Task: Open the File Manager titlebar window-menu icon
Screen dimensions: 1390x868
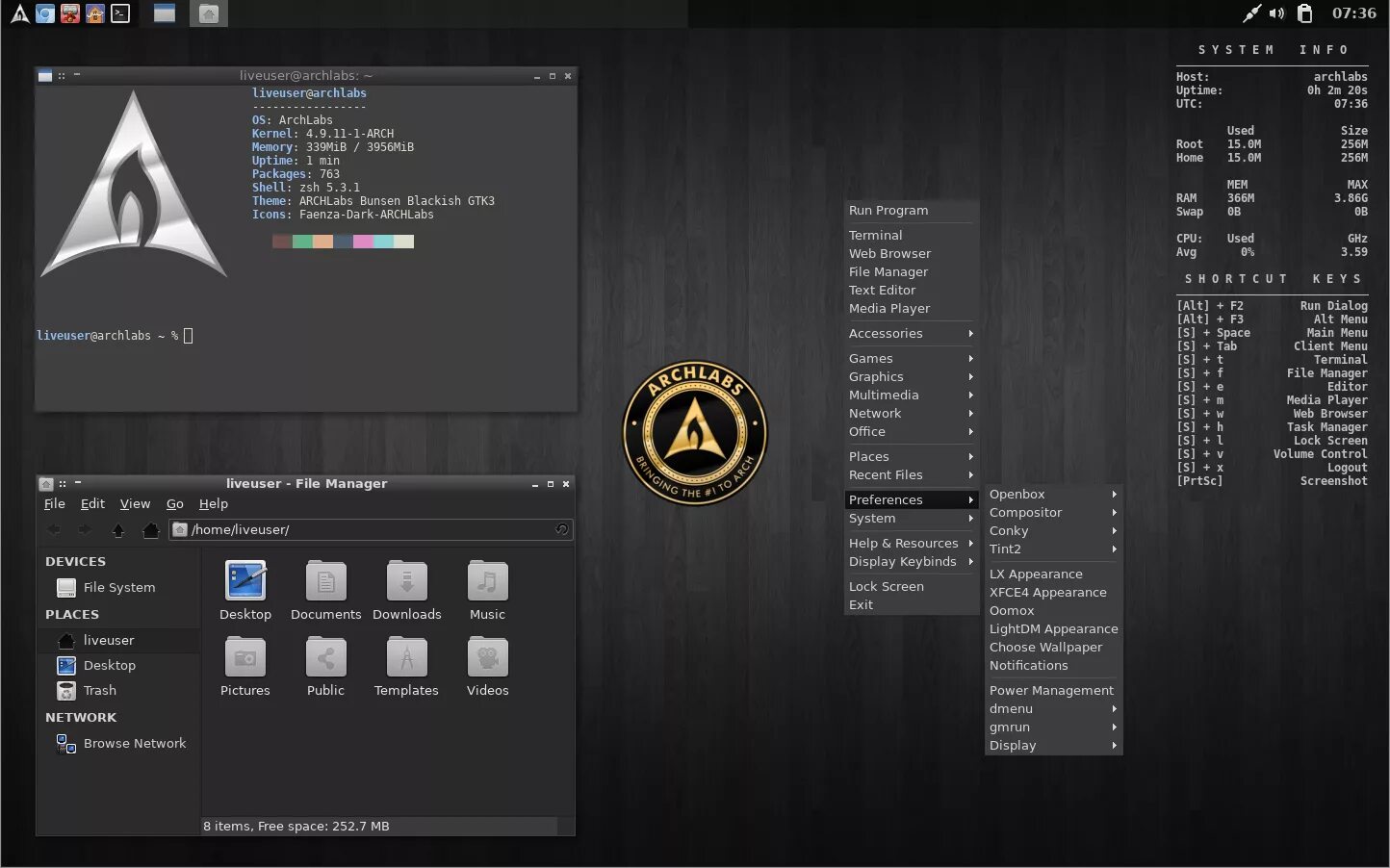Action: click(45, 483)
